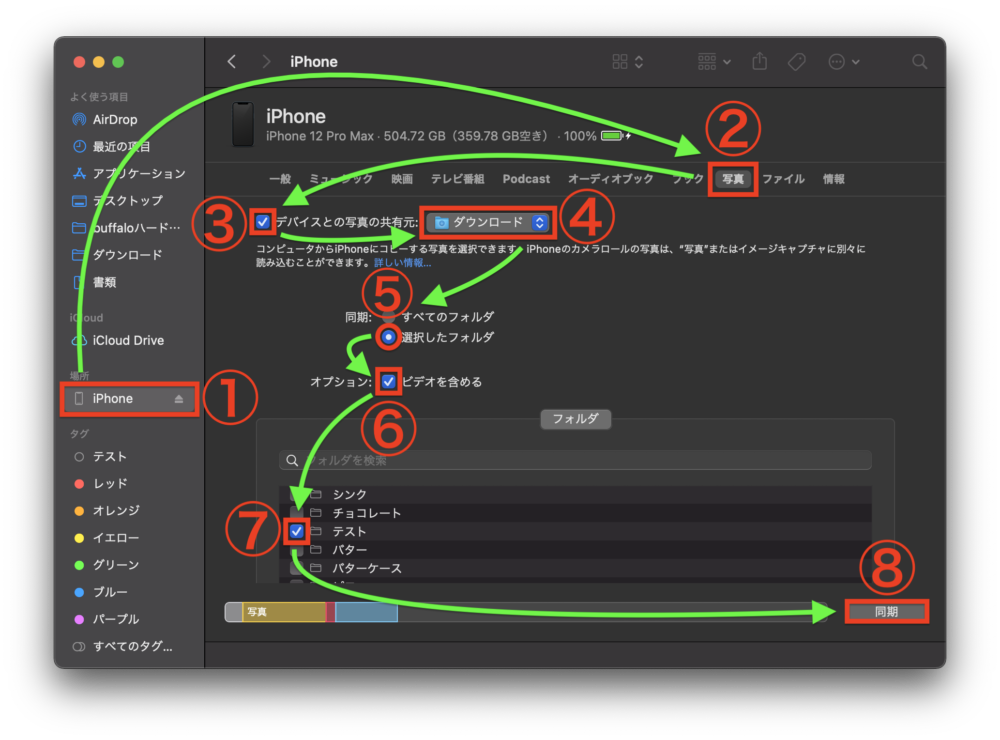Viewport: 1000px width, 740px height.
Task: Eject the iPhone from the sidebar
Action: point(179,399)
